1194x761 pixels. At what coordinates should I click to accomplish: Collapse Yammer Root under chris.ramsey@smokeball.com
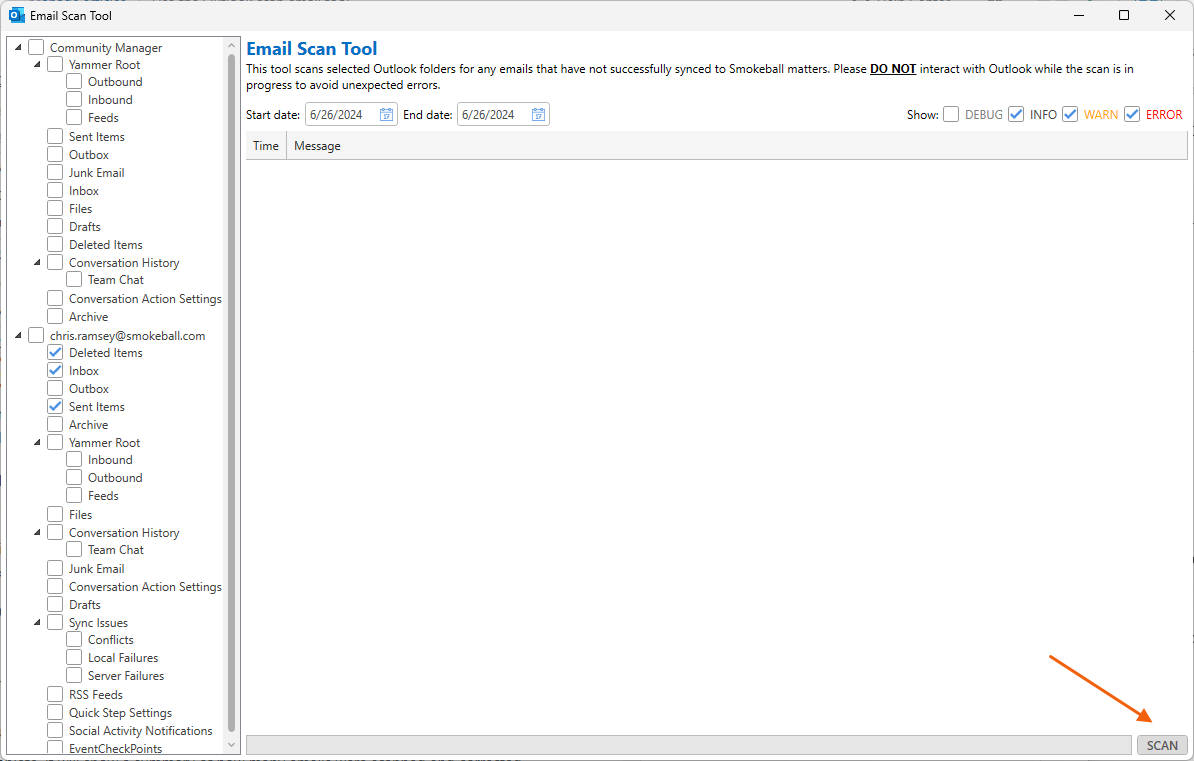tap(37, 443)
